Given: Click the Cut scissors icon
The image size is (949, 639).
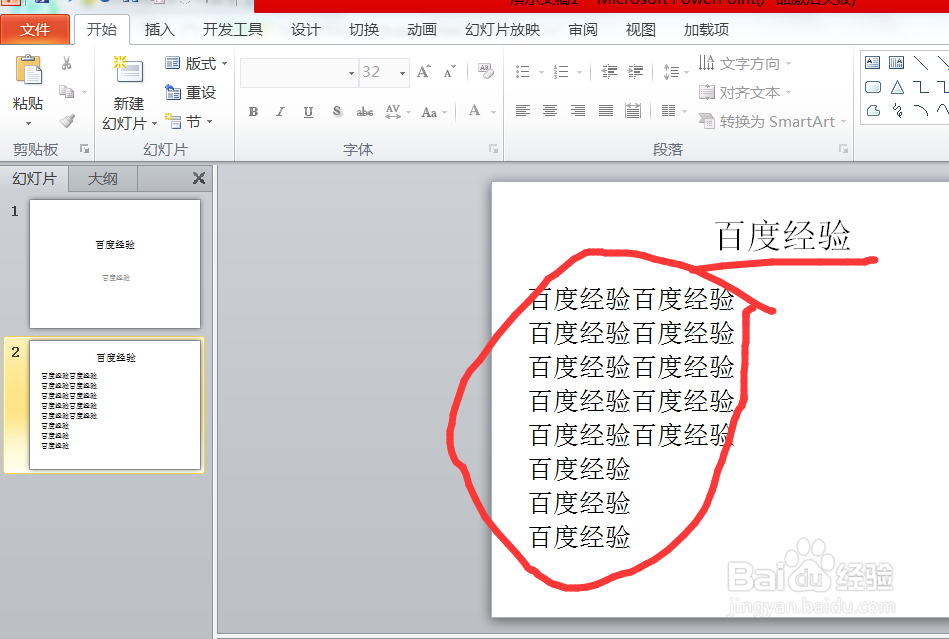Looking at the screenshot, I should tap(67, 63).
